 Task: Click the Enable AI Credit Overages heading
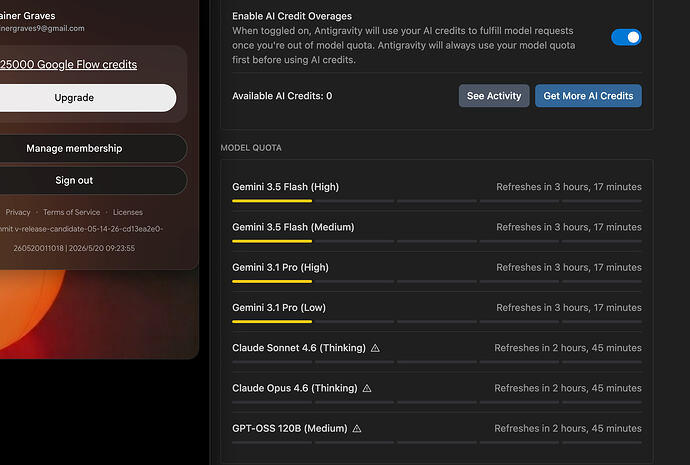coord(292,16)
